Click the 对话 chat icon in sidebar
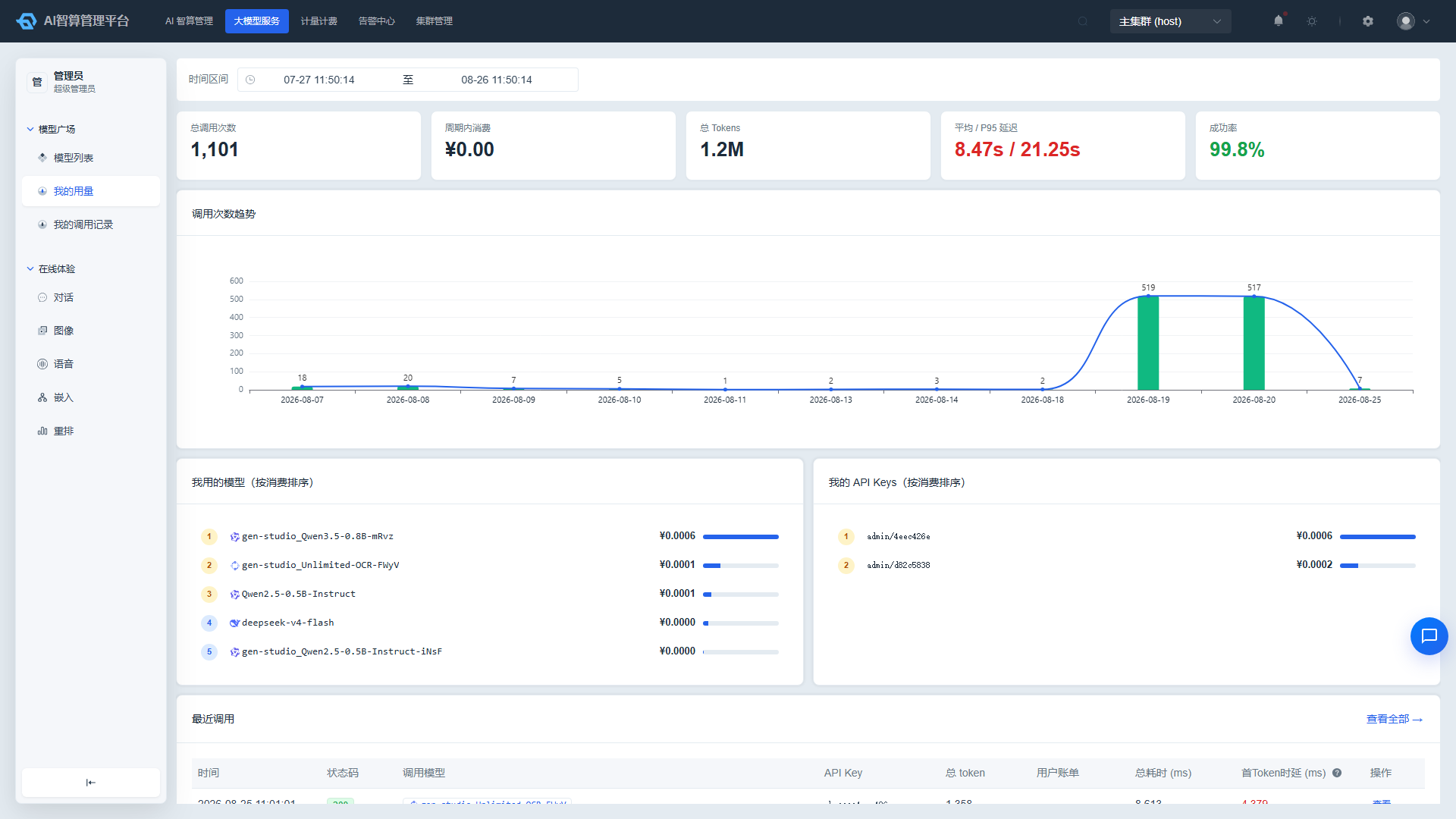The width and height of the screenshot is (1456, 819). [42, 297]
